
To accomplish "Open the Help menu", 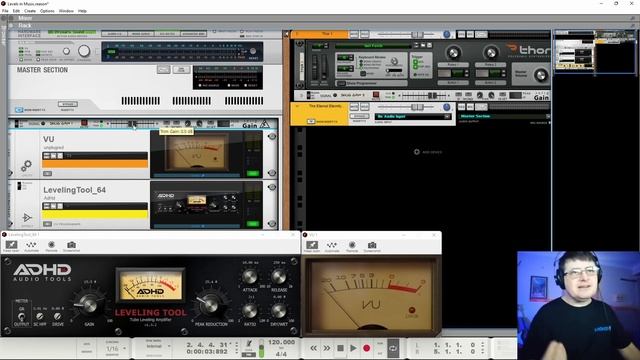I will 82,11.
